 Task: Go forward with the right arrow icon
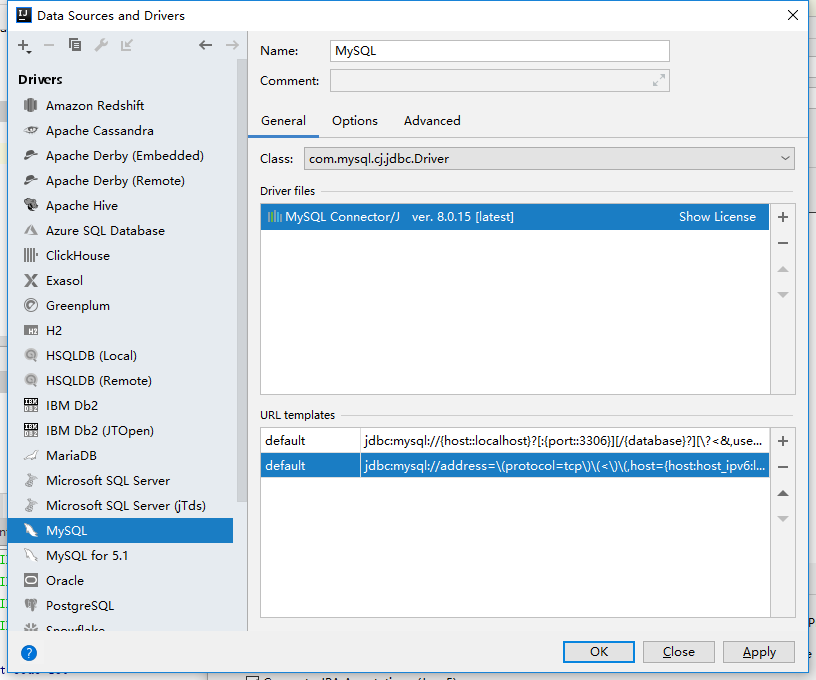(232, 45)
